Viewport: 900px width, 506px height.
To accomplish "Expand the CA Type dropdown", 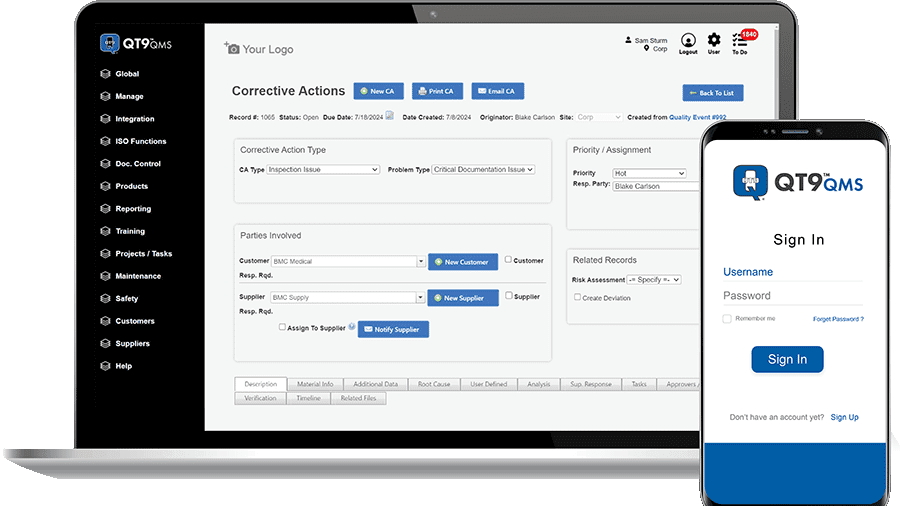I will pos(323,170).
